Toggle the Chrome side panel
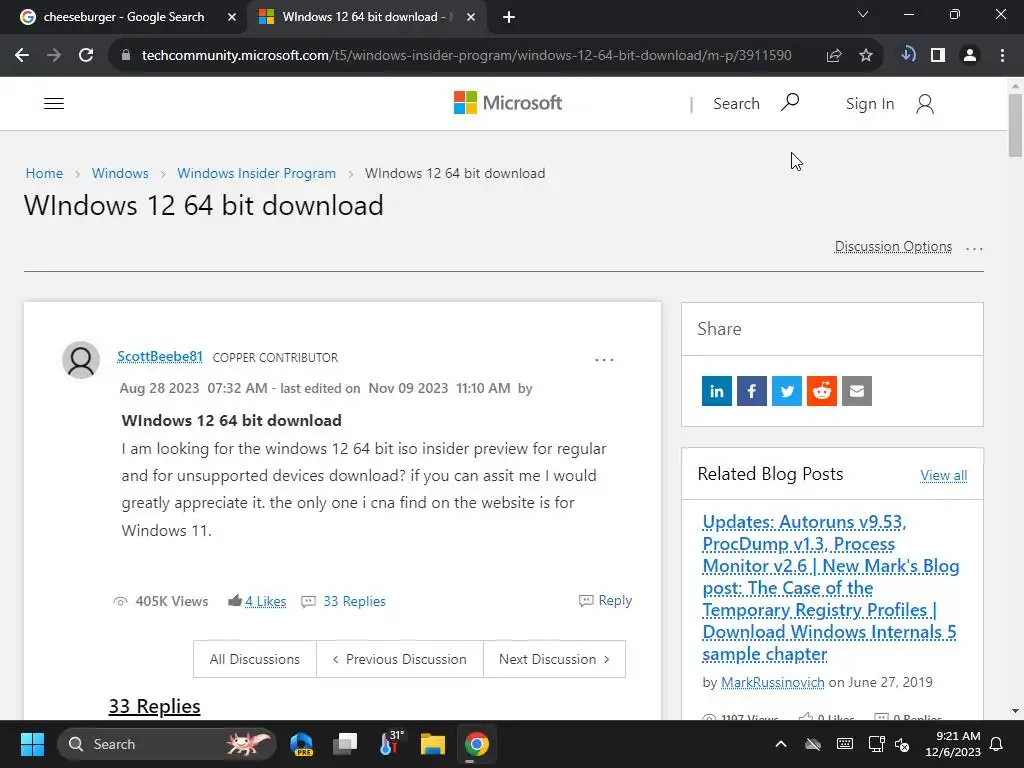This screenshot has height=768, width=1024. click(x=938, y=55)
